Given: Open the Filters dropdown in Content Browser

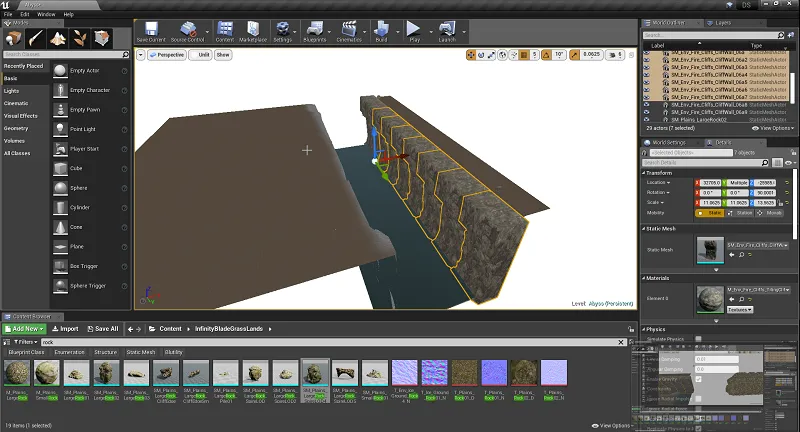Looking at the screenshot, I should coord(26,342).
